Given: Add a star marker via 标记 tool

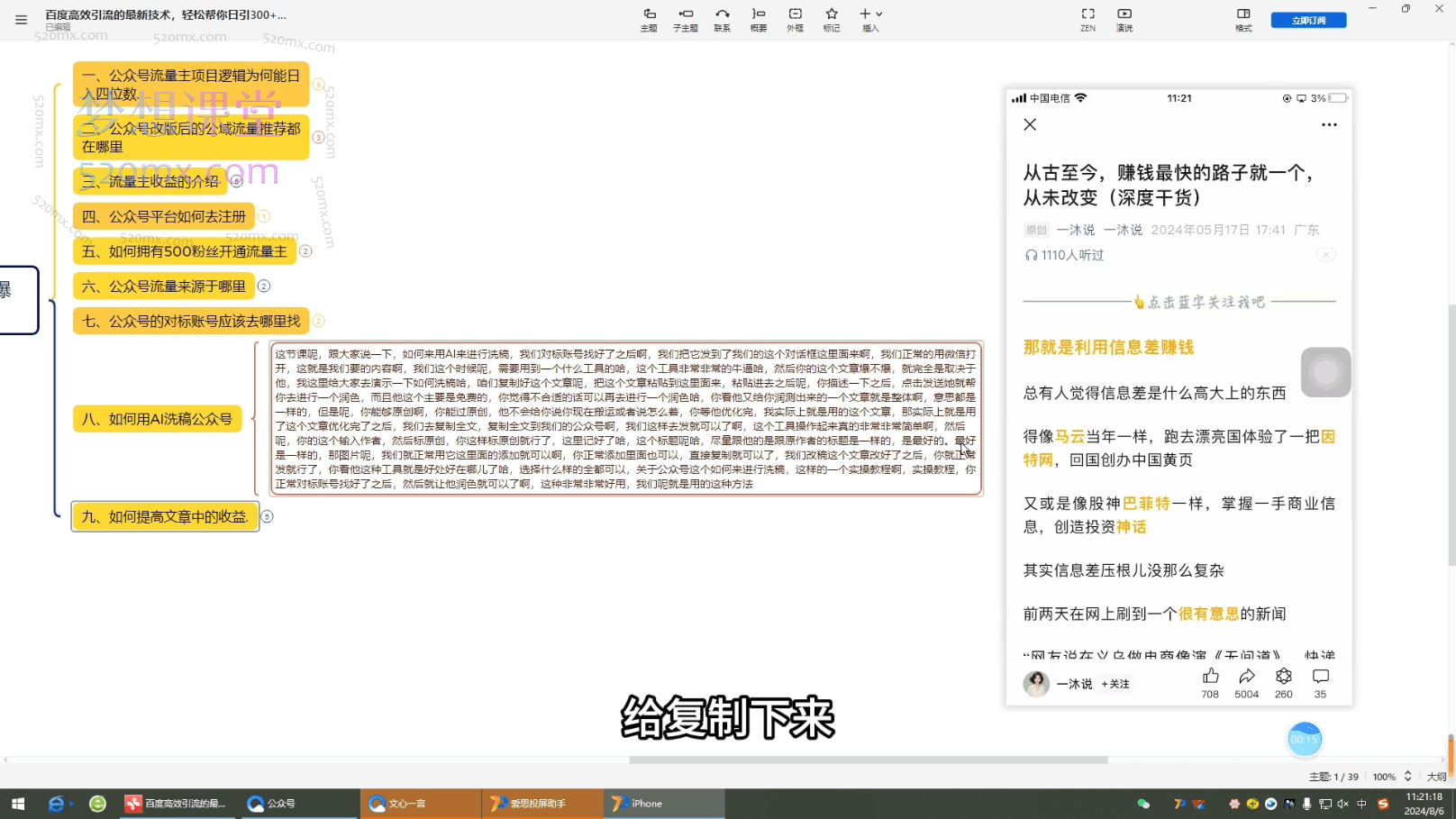Looking at the screenshot, I should click(831, 18).
